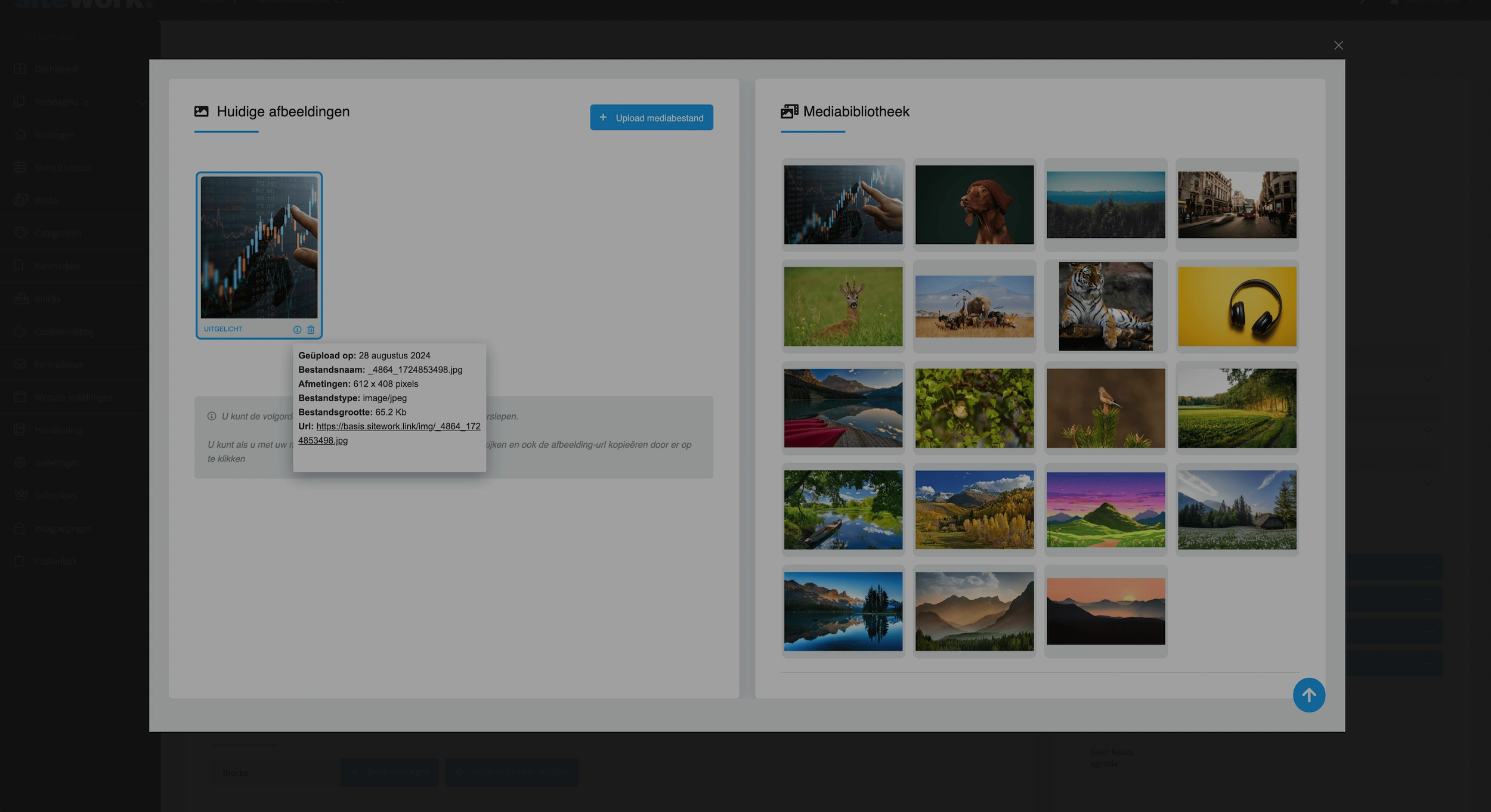The image size is (1491, 812).
Task: Pick the safari animals savanna photo
Action: [x=974, y=306]
